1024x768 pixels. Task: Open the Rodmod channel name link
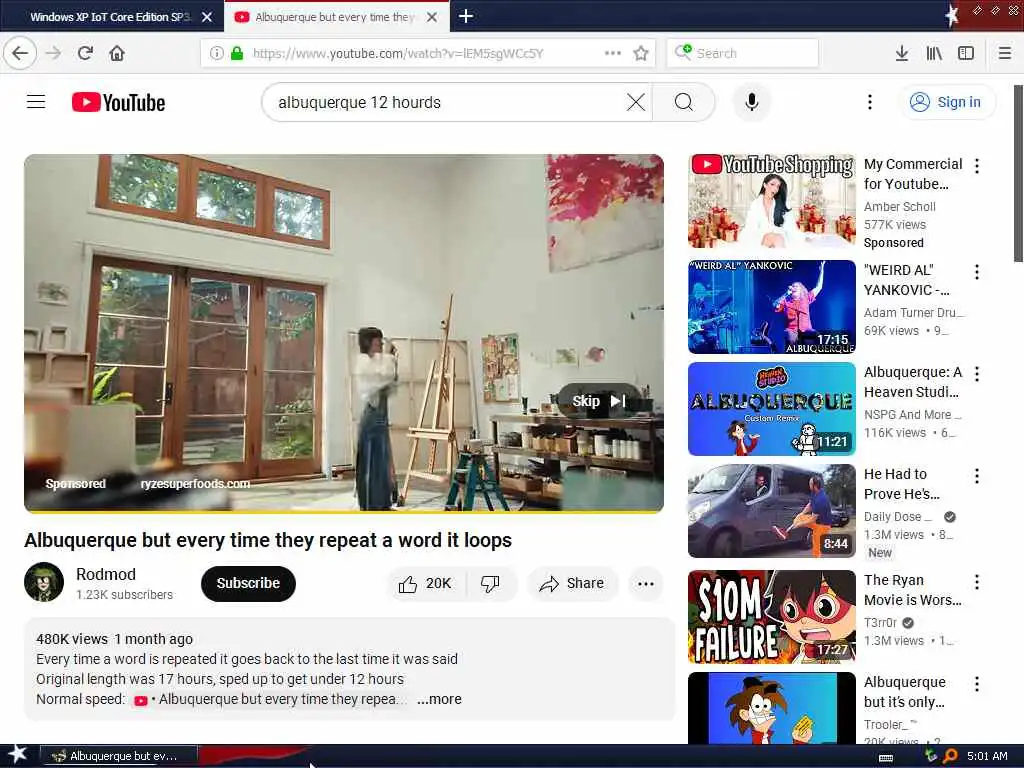point(106,574)
